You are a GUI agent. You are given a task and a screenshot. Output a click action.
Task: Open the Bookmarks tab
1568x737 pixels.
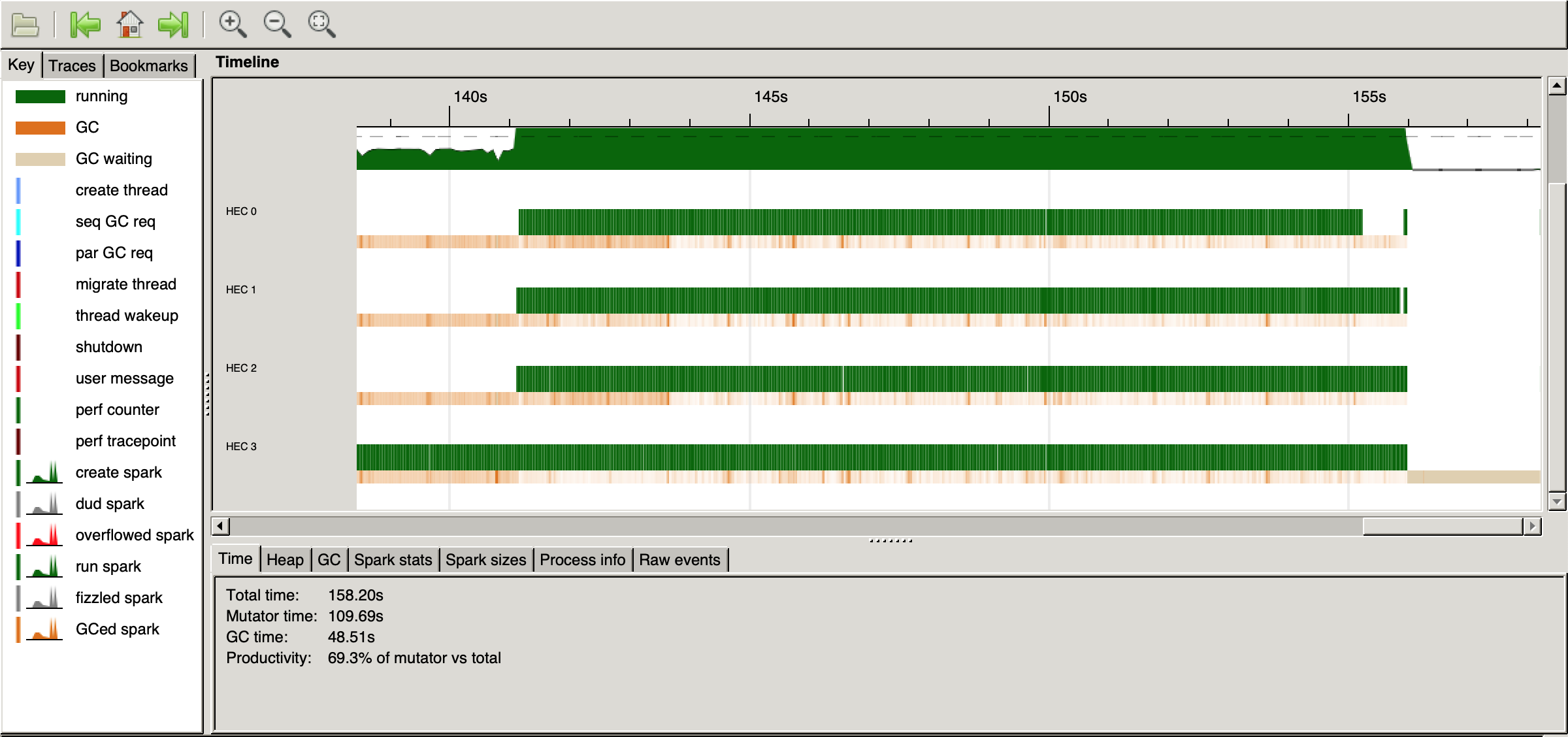point(148,66)
